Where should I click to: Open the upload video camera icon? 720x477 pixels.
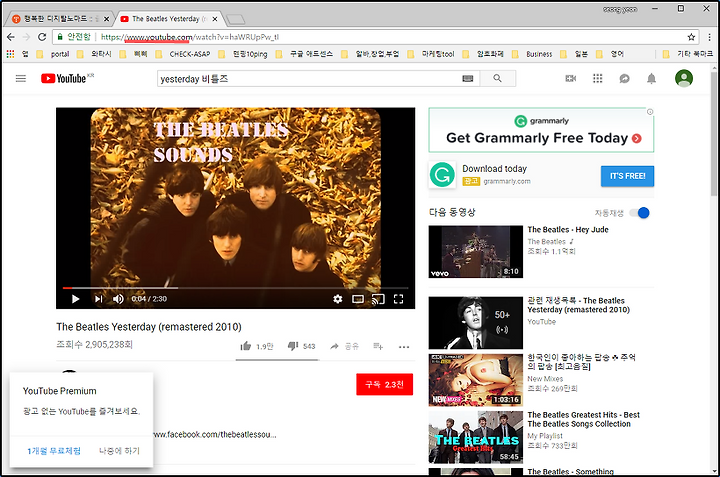[570, 79]
